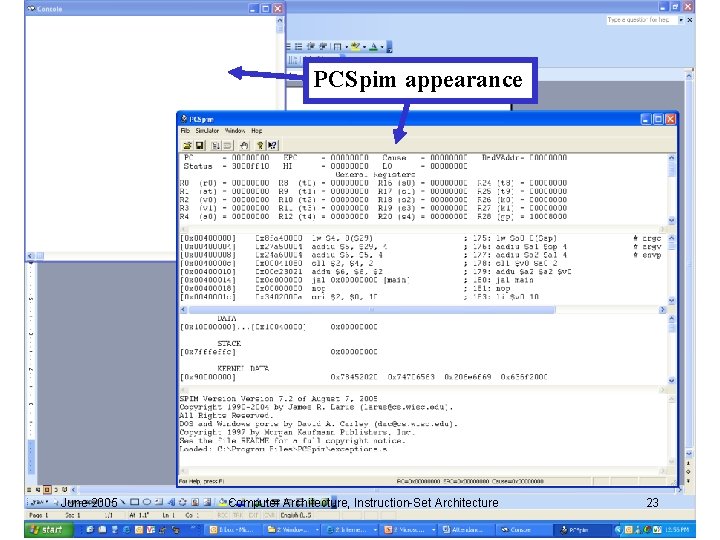Click the context help arrow-question icon in PCSpim
This screenshot has height=540, width=720.
272,146
